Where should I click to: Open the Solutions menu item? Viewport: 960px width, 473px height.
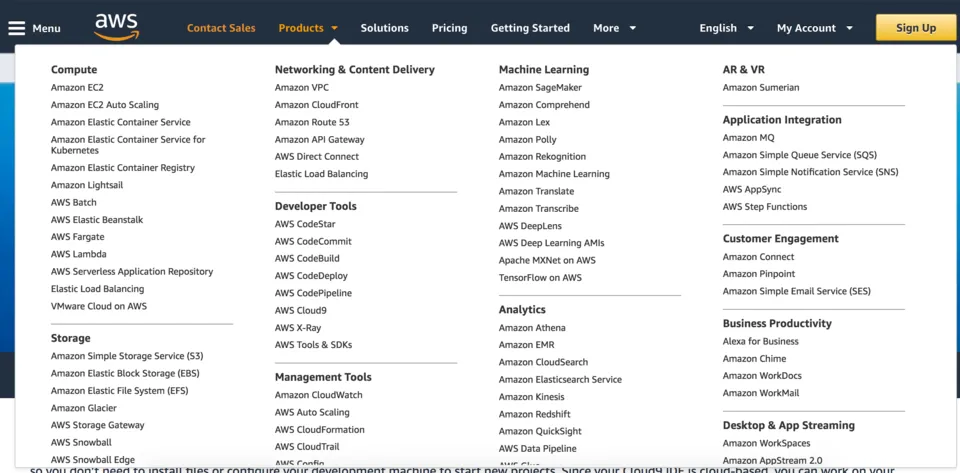click(384, 28)
